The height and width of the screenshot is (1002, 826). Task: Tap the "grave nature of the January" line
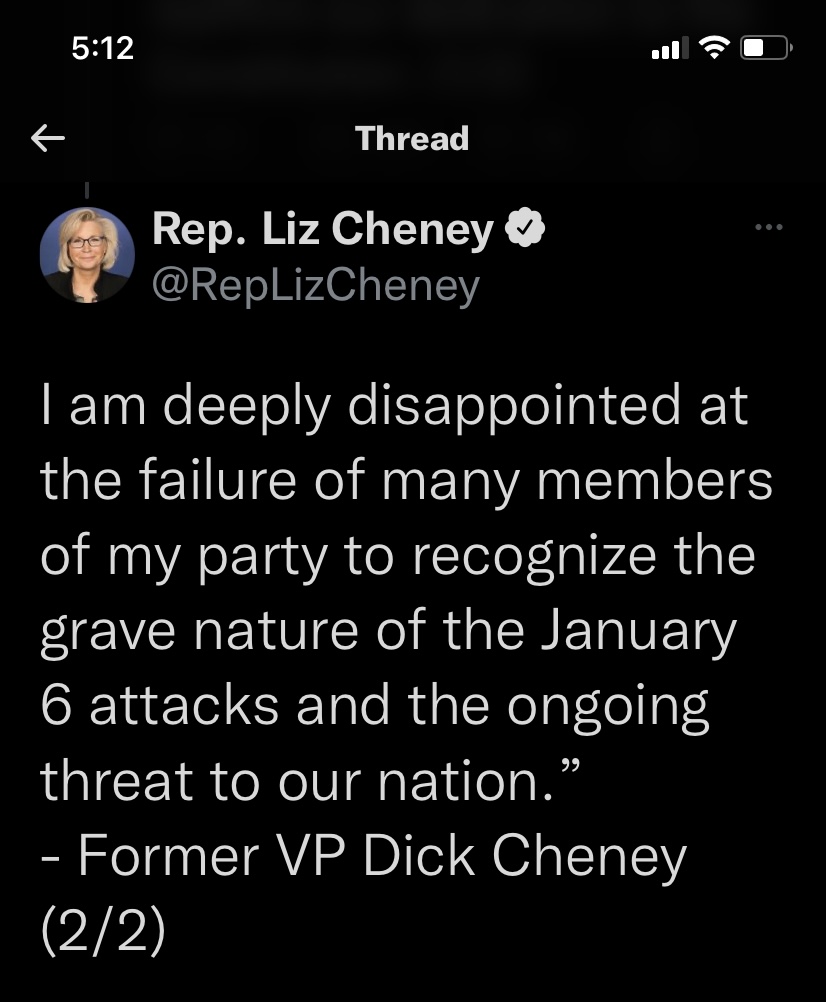point(388,632)
